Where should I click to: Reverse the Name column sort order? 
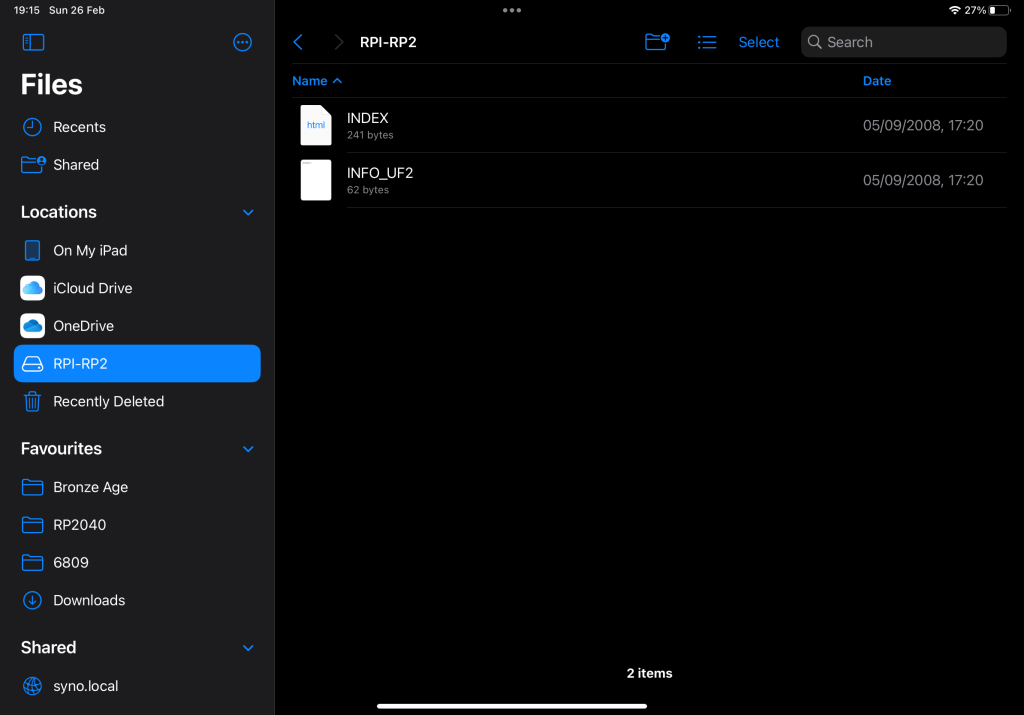pyautogui.click(x=317, y=80)
